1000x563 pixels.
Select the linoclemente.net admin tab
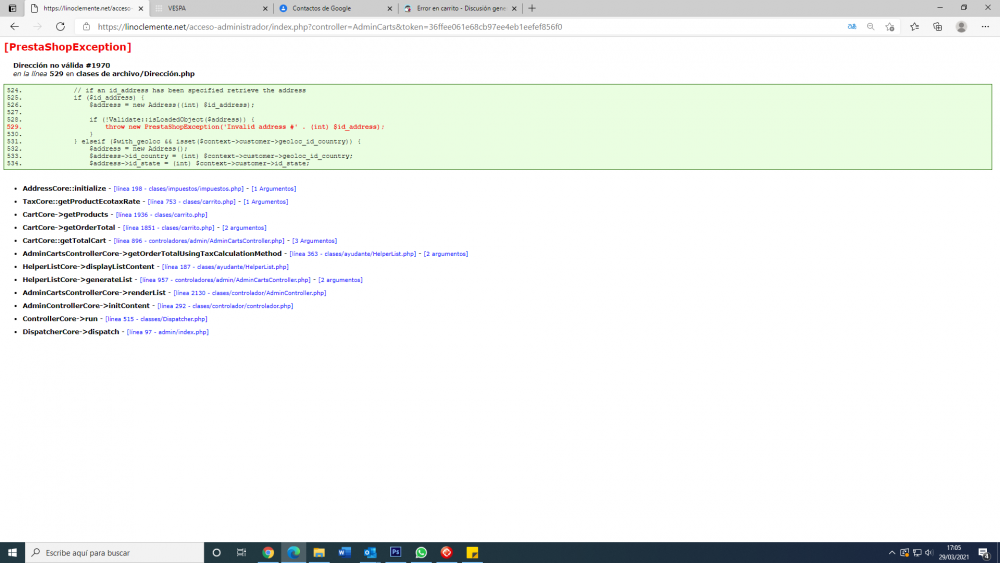click(86, 8)
